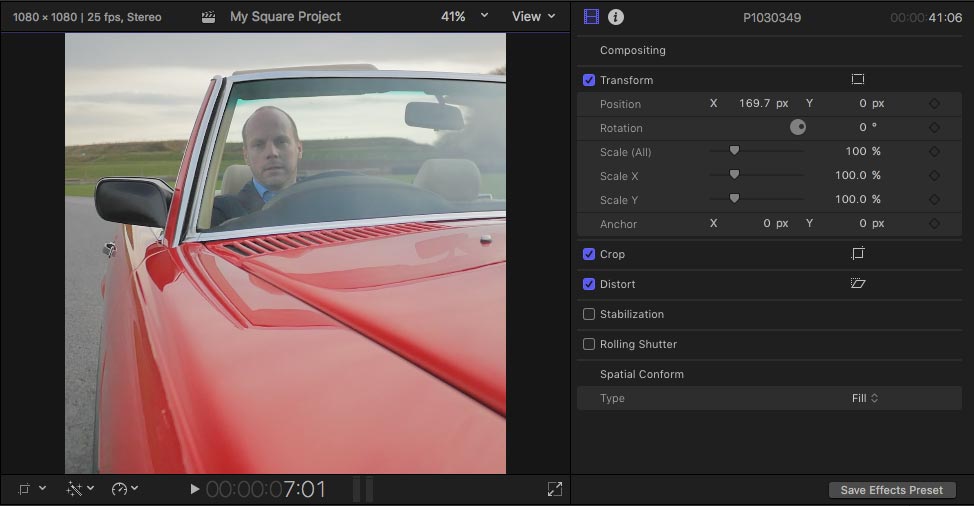Play the clip in the viewer
974x506 pixels.
click(x=194, y=489)
